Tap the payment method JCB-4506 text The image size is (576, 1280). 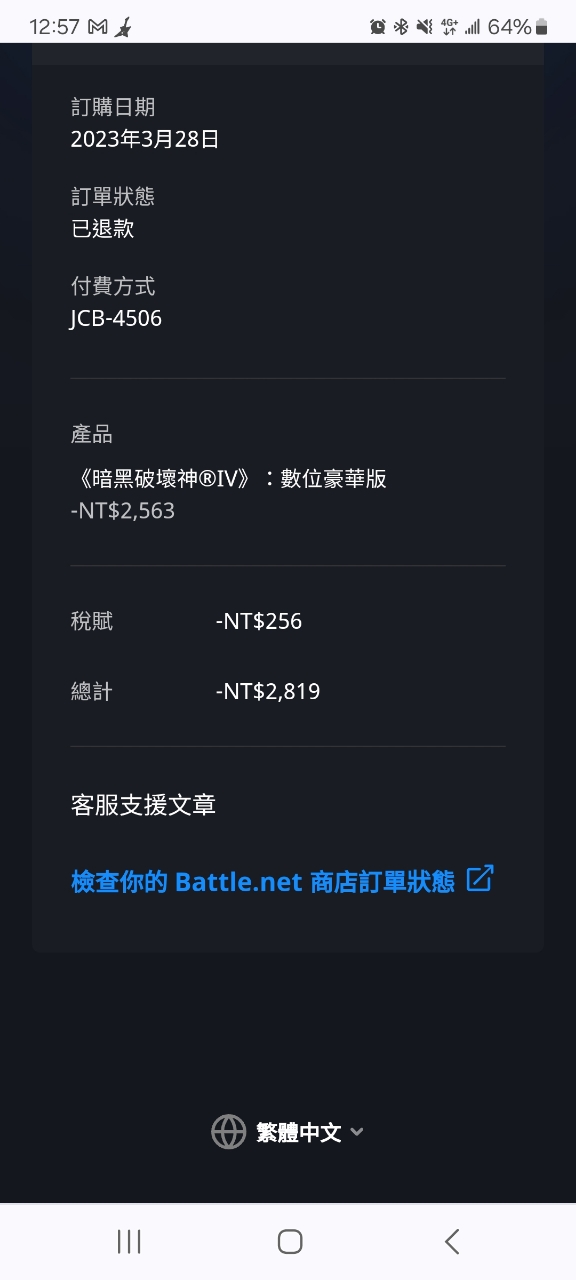[116, 319]
